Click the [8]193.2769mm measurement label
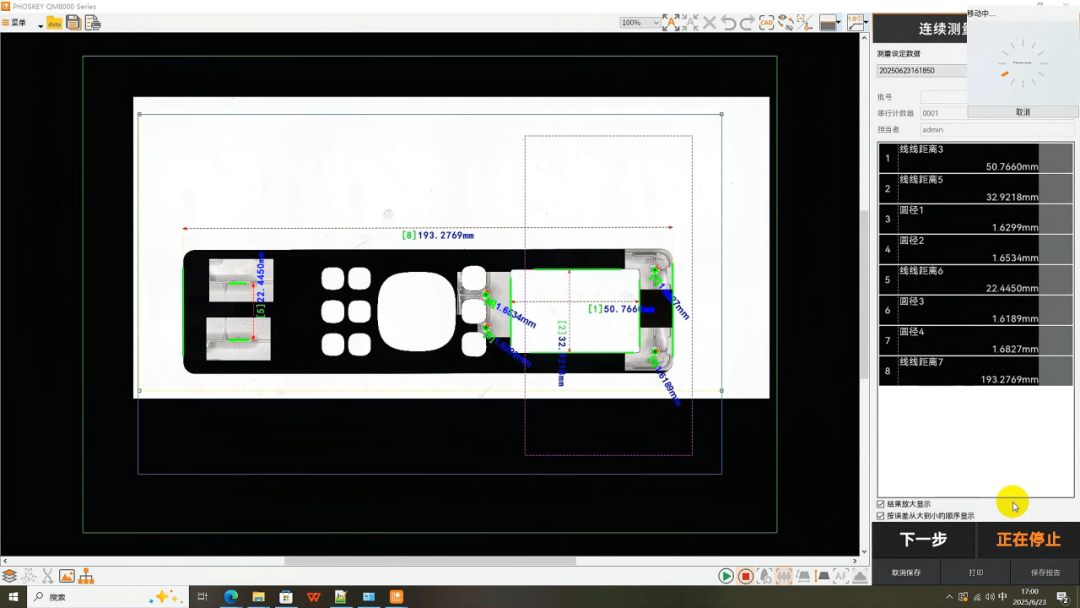 click(x=438, y=235)
